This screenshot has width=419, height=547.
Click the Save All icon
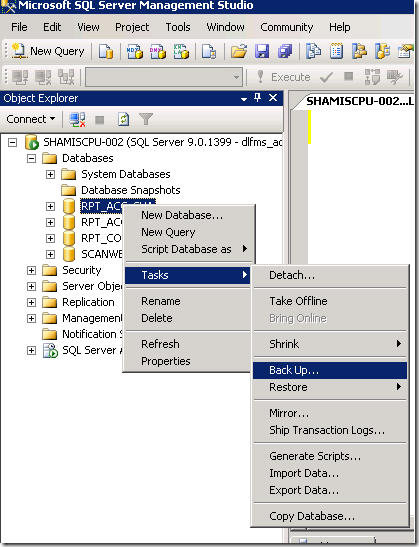point(285,51)
